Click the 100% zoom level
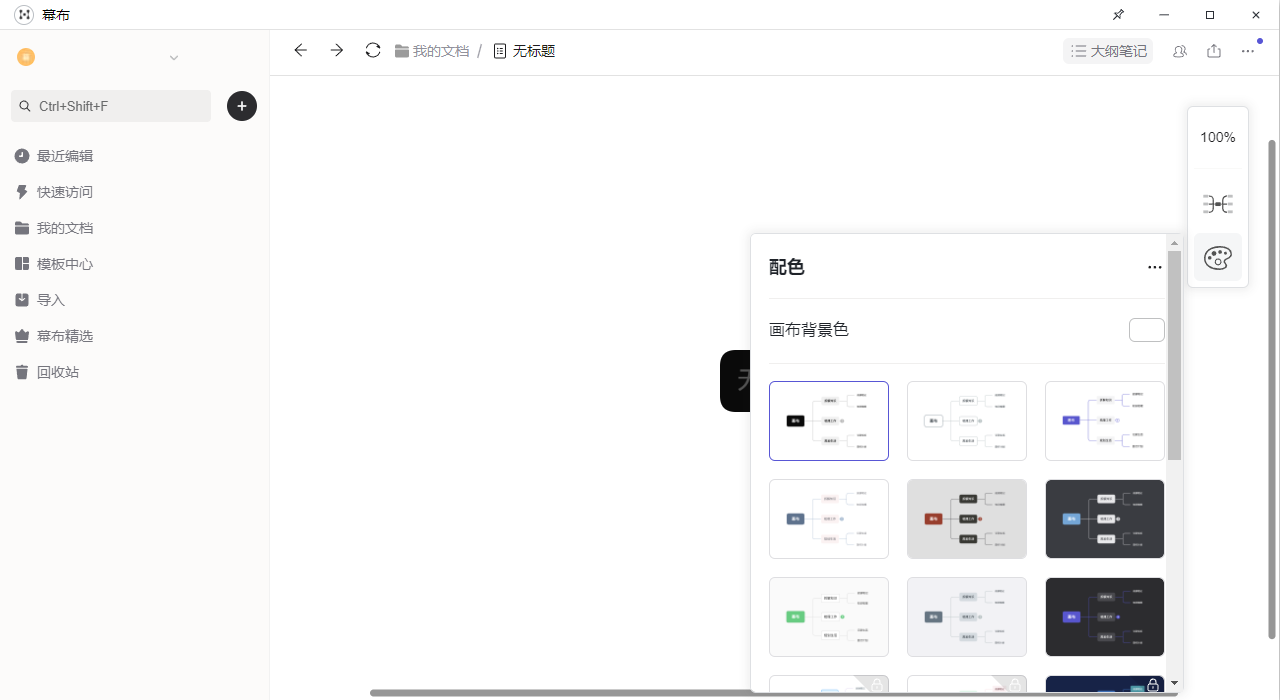Viewport: 1280px width, 700px height. (x=1218, y=138)
